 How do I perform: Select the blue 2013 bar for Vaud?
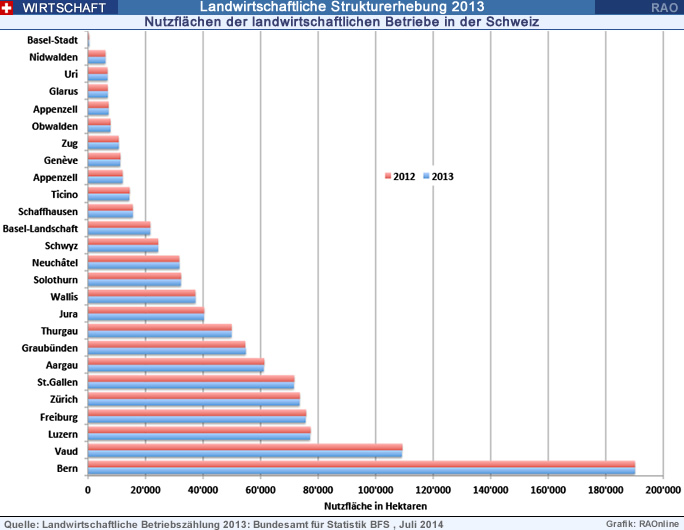(x=245, y=453)
